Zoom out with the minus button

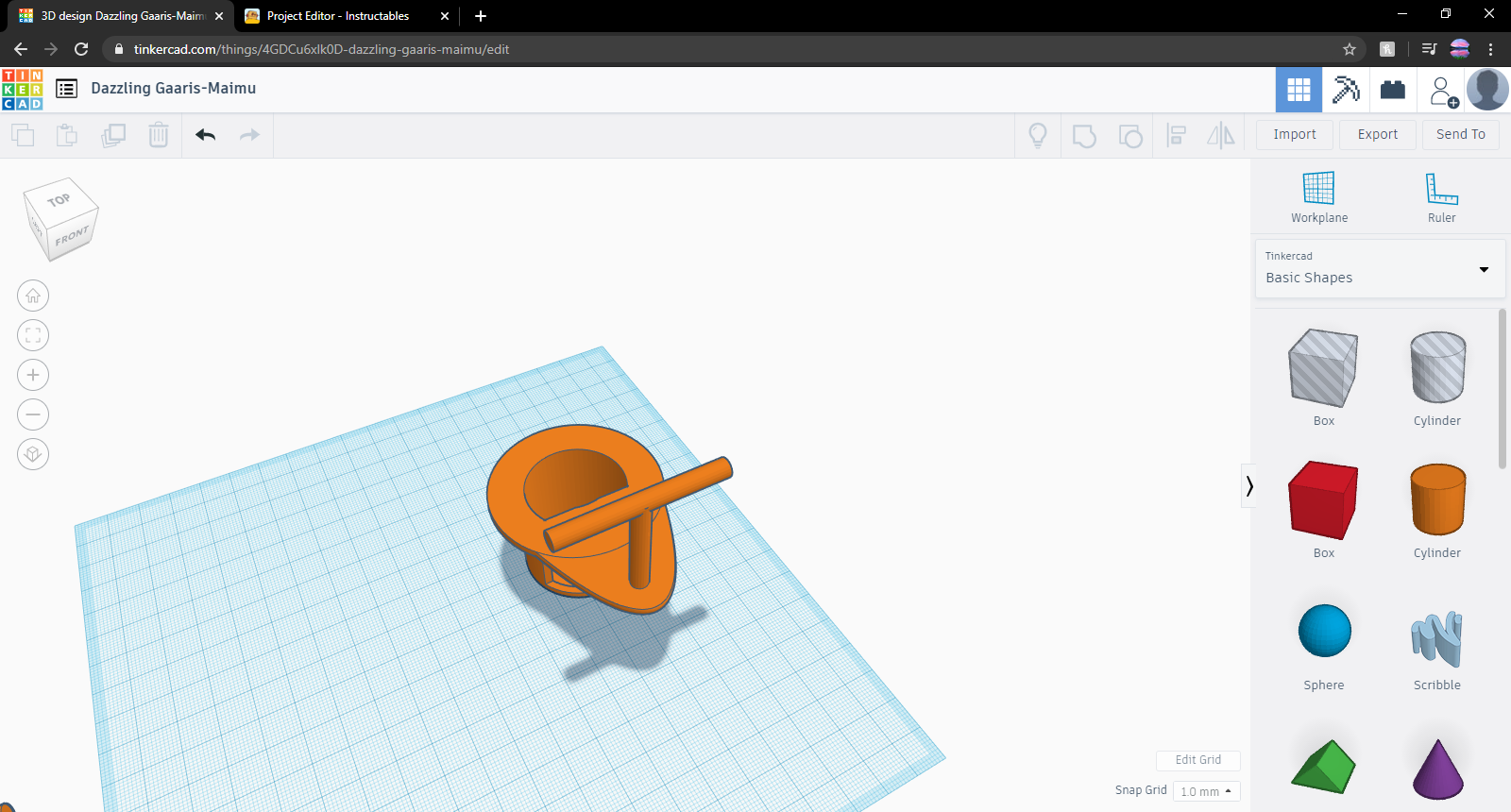[x=33, y=414]
